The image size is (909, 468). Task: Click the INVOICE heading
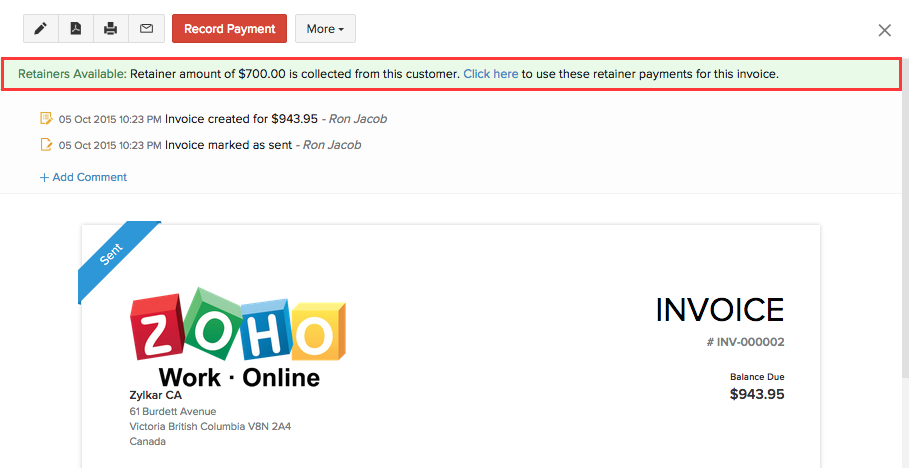[x=719, y=310]
